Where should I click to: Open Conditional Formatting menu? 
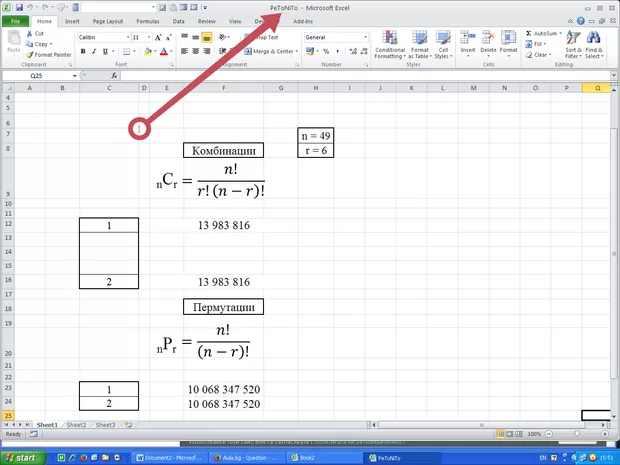[x=390, y=45]
